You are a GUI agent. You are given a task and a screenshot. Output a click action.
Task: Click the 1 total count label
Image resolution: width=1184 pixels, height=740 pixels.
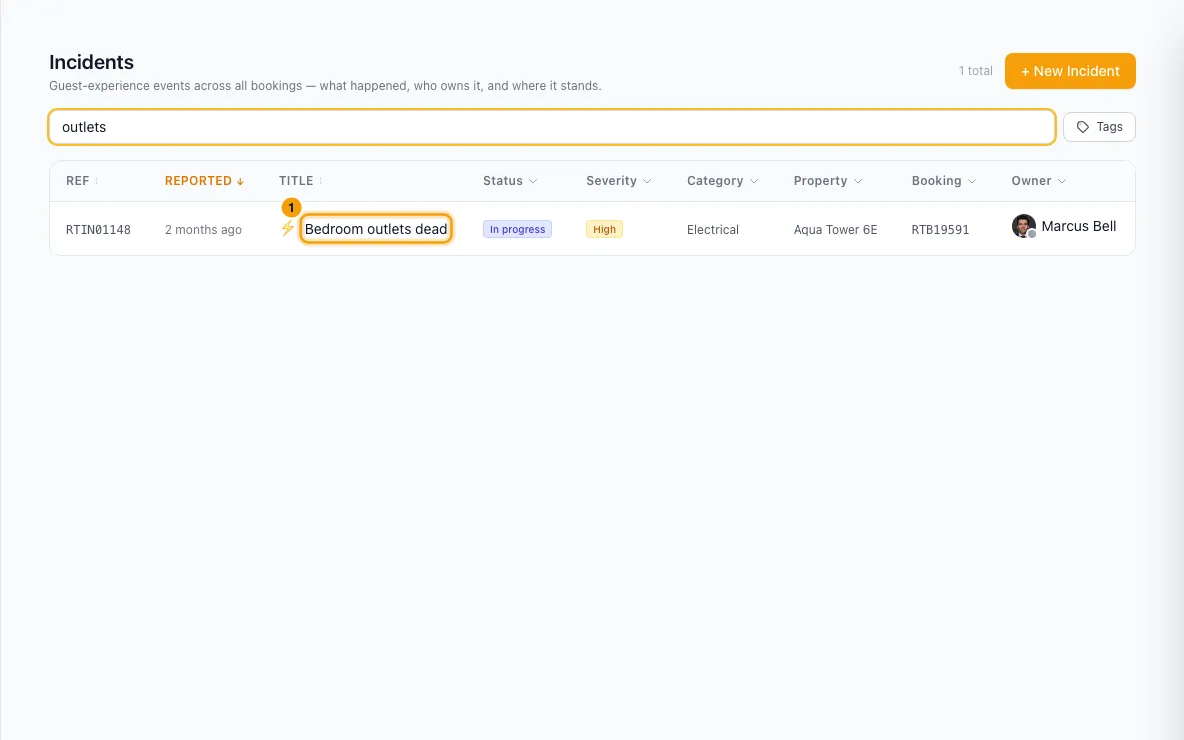(x=975, y=71)
